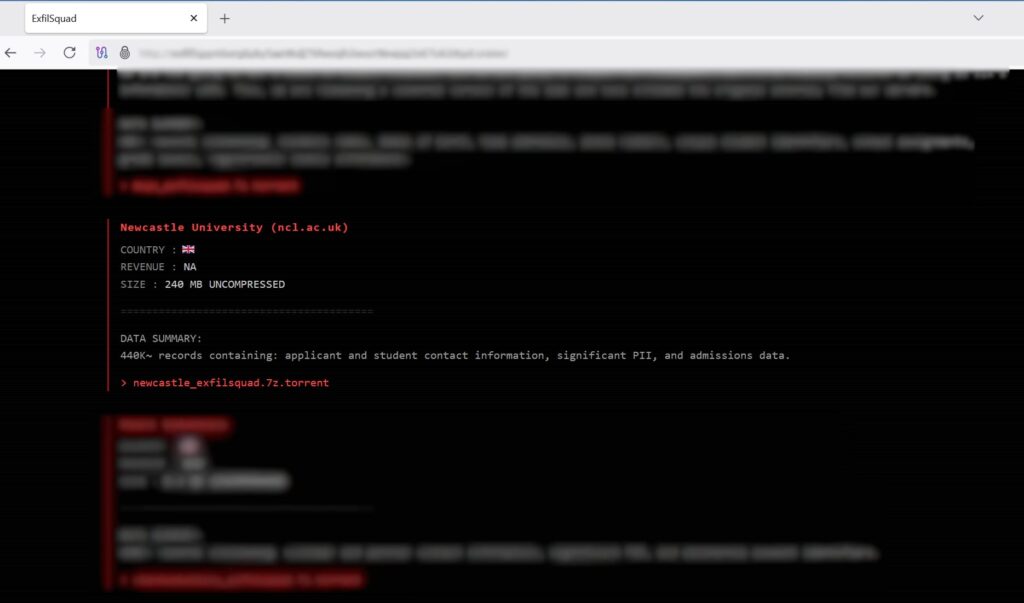Click the COUNTRY label text
This screenshot has height=603, width=1024.
(142, 250)
